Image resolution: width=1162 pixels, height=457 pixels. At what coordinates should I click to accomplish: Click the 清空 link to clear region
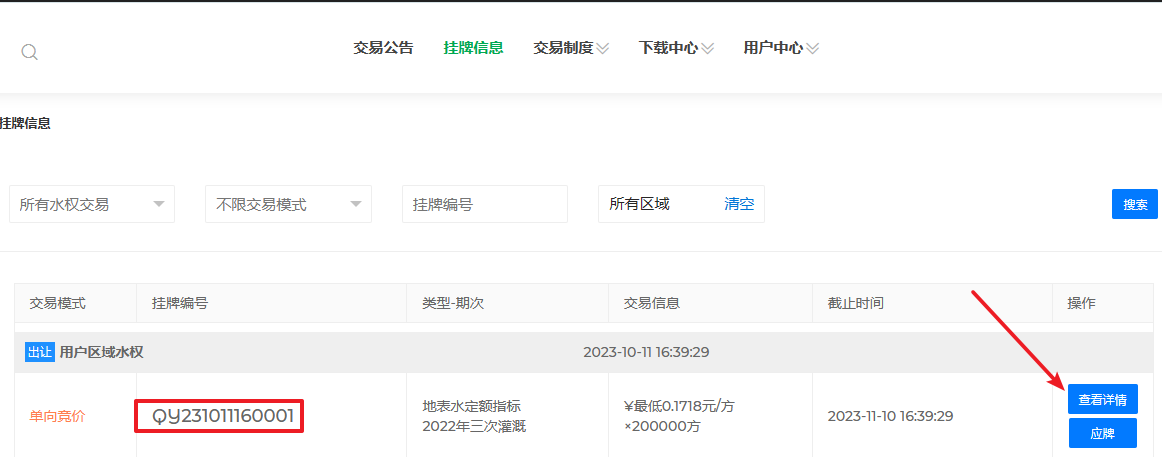point(739,204)
